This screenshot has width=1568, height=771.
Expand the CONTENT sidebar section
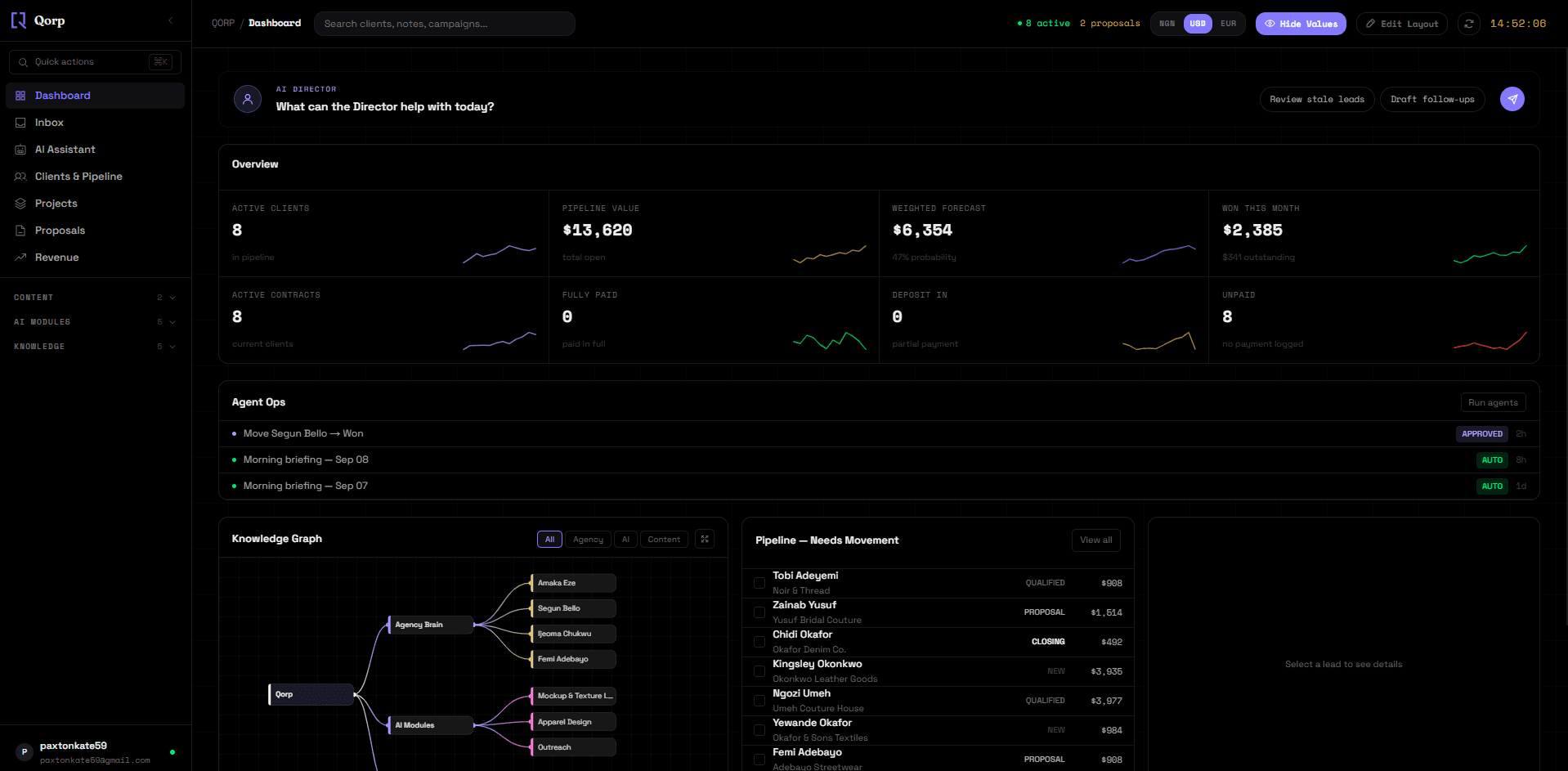(x=95, y=298)
